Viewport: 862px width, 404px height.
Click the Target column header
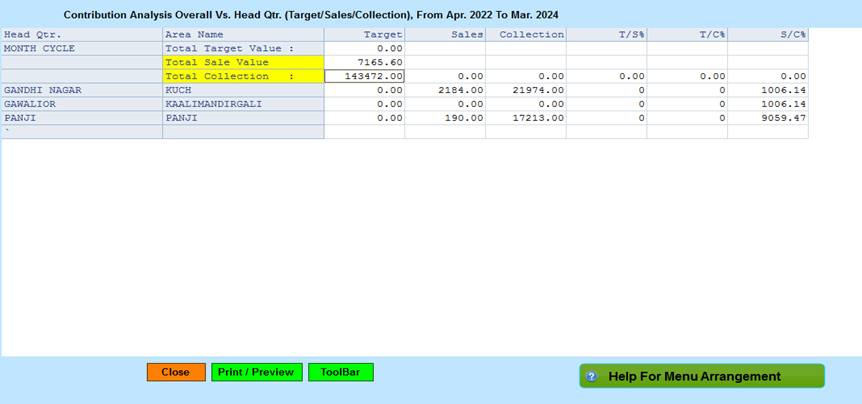[x=365, y=34]
